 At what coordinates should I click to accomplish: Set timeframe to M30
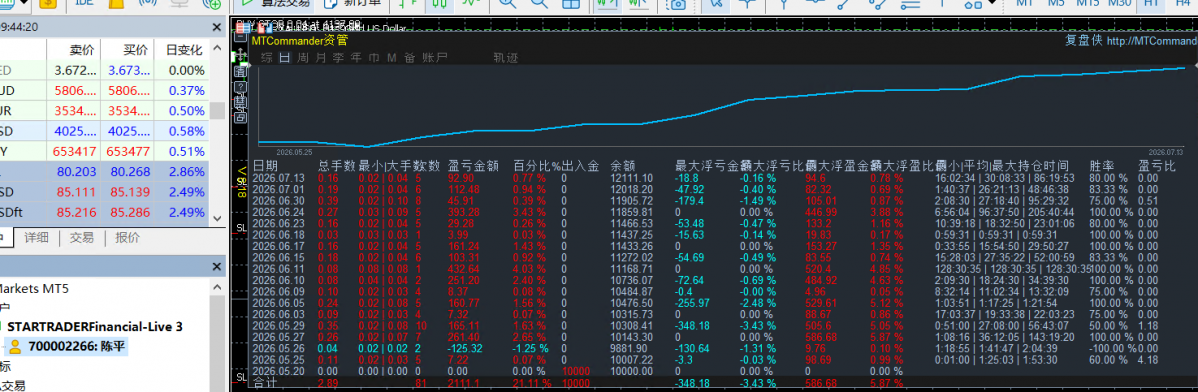(1119, 4)
